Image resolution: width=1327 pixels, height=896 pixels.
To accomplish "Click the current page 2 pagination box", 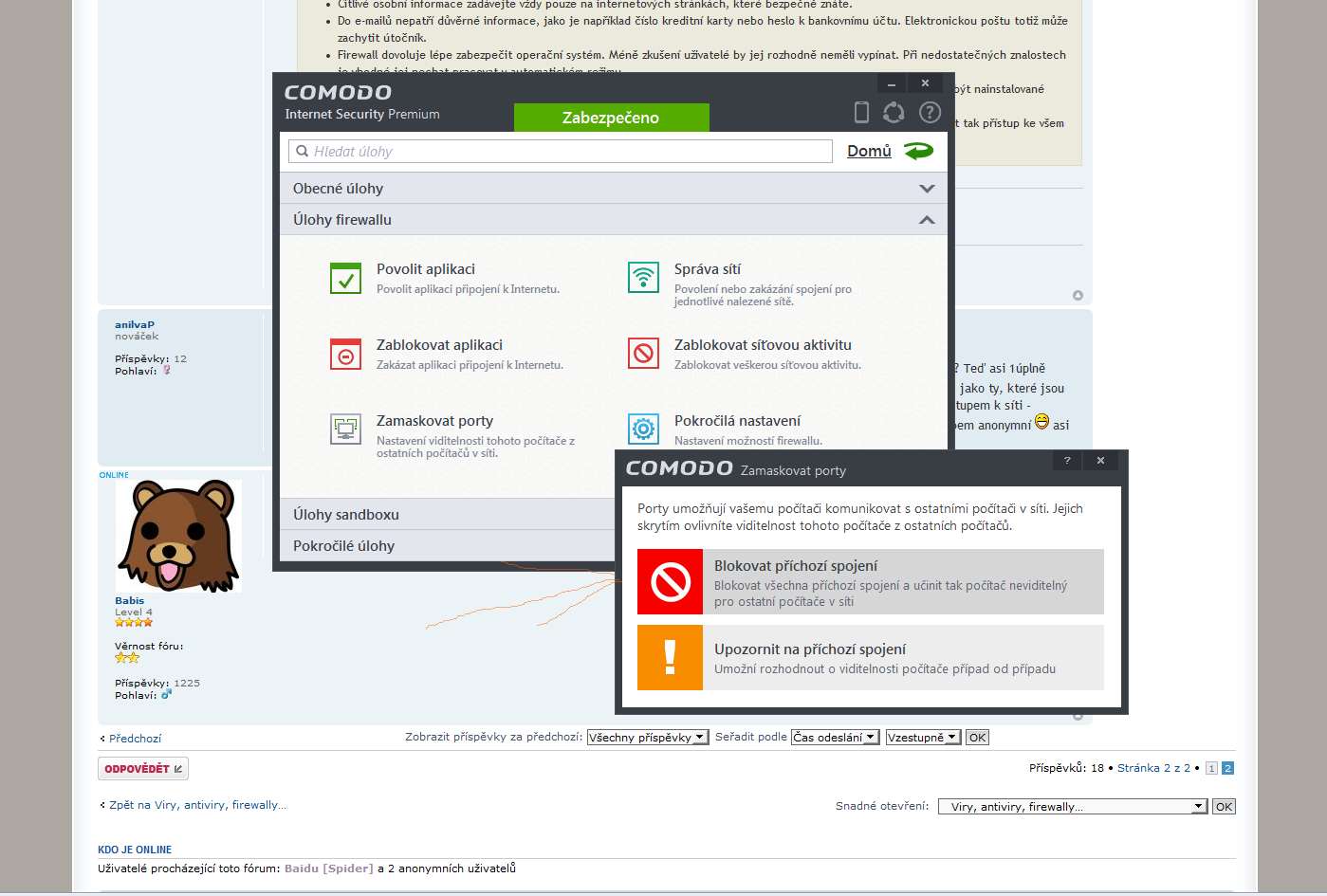I will coord(1227,768).
